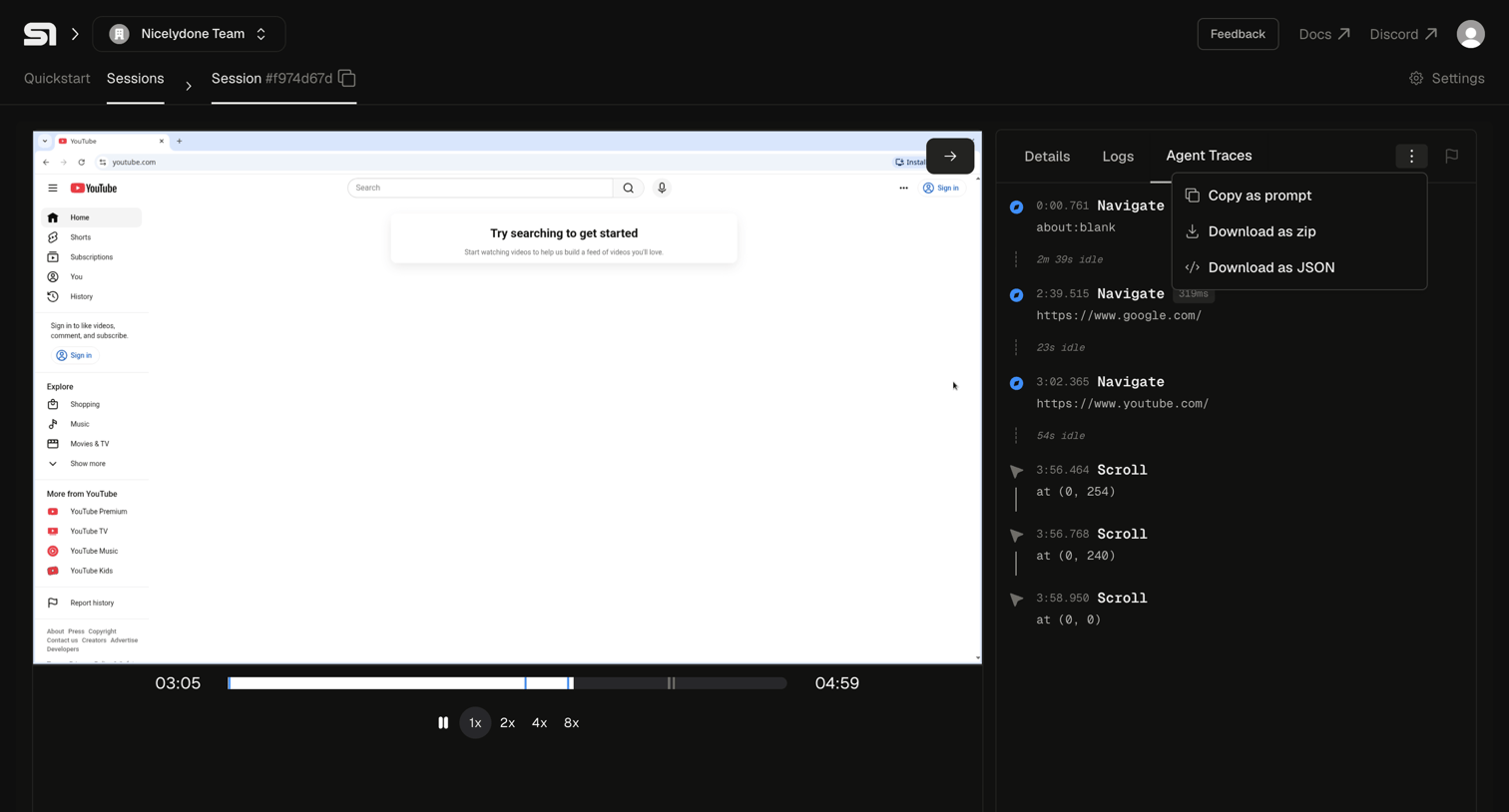Click the browser reload button in replay
This screenshot has width=1509, height=812.
point(82,162)
